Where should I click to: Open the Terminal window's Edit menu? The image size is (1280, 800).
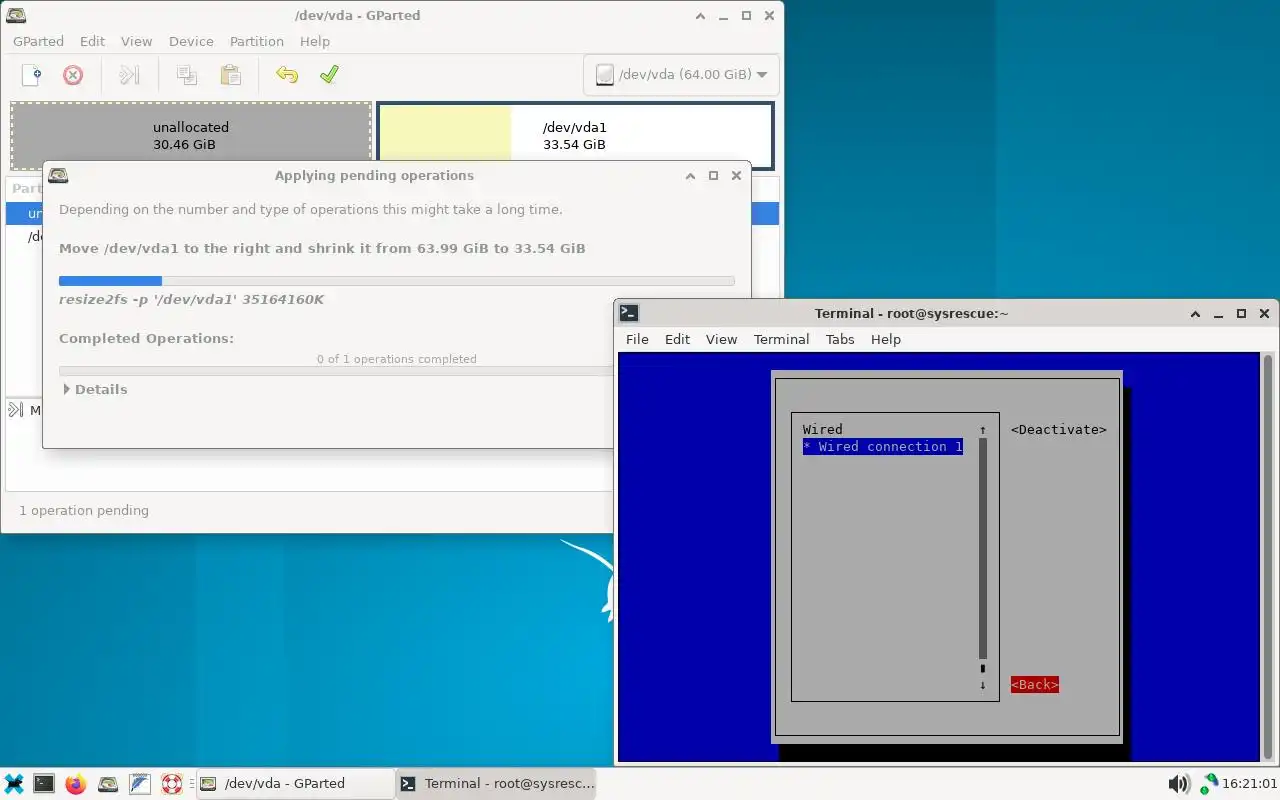pyautogui.click(x=677, y=339)
